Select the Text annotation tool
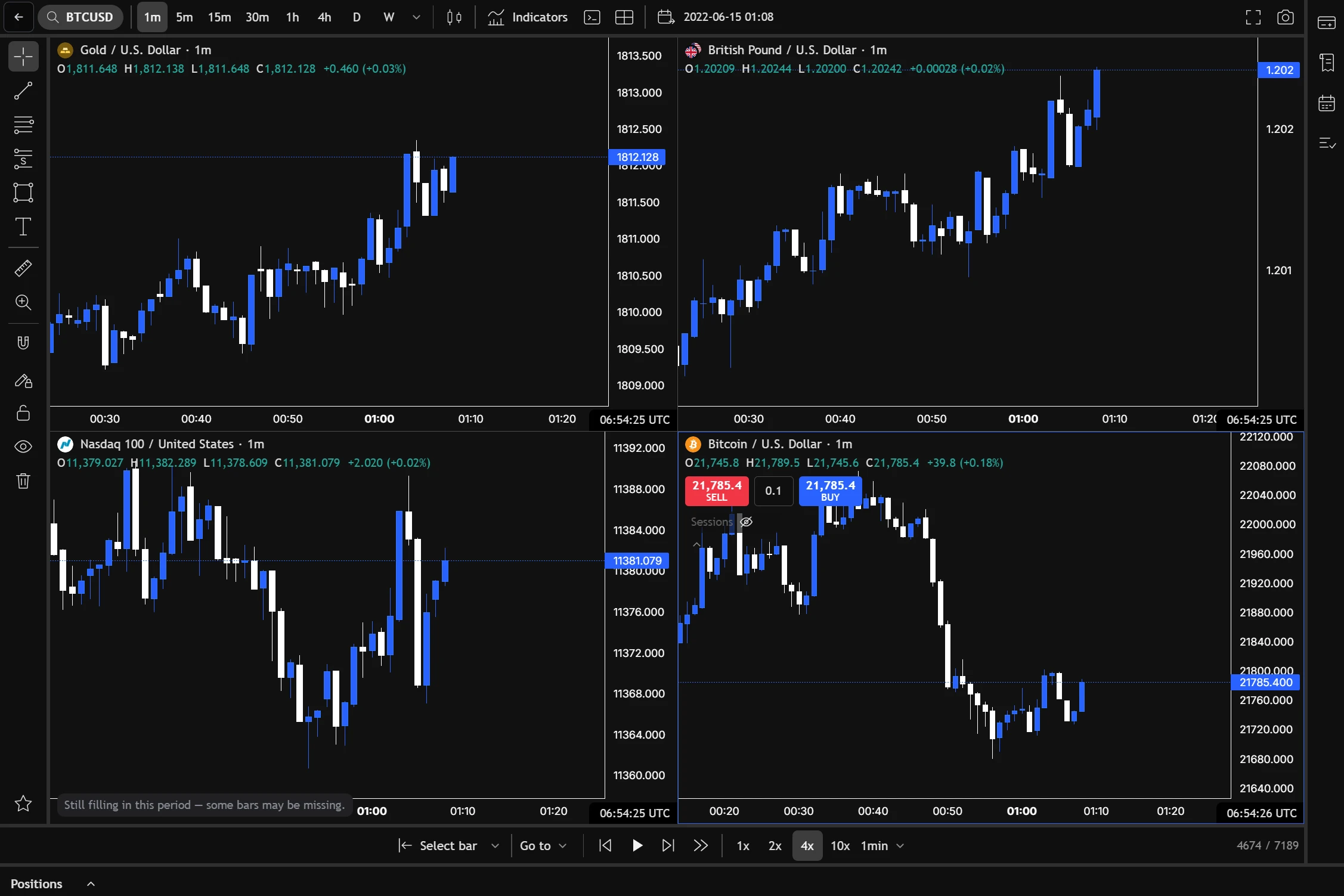The height and width of the screenshot is (896, 1344). [23, 227]
